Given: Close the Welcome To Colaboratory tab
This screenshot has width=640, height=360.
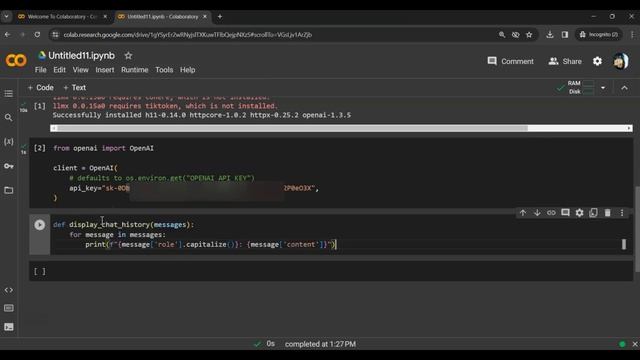Looking at the screenshot, I should tap(105, 17).
